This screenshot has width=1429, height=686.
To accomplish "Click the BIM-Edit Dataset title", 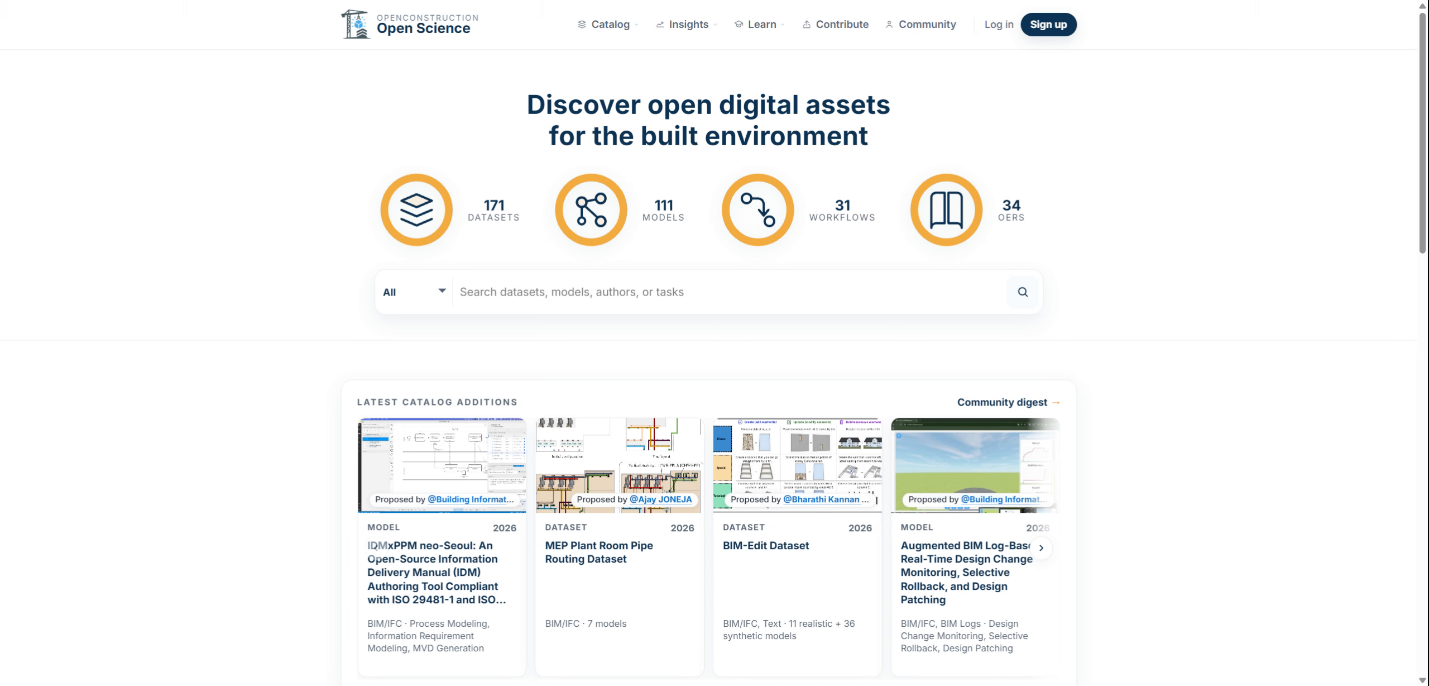I will click(766, 546).
